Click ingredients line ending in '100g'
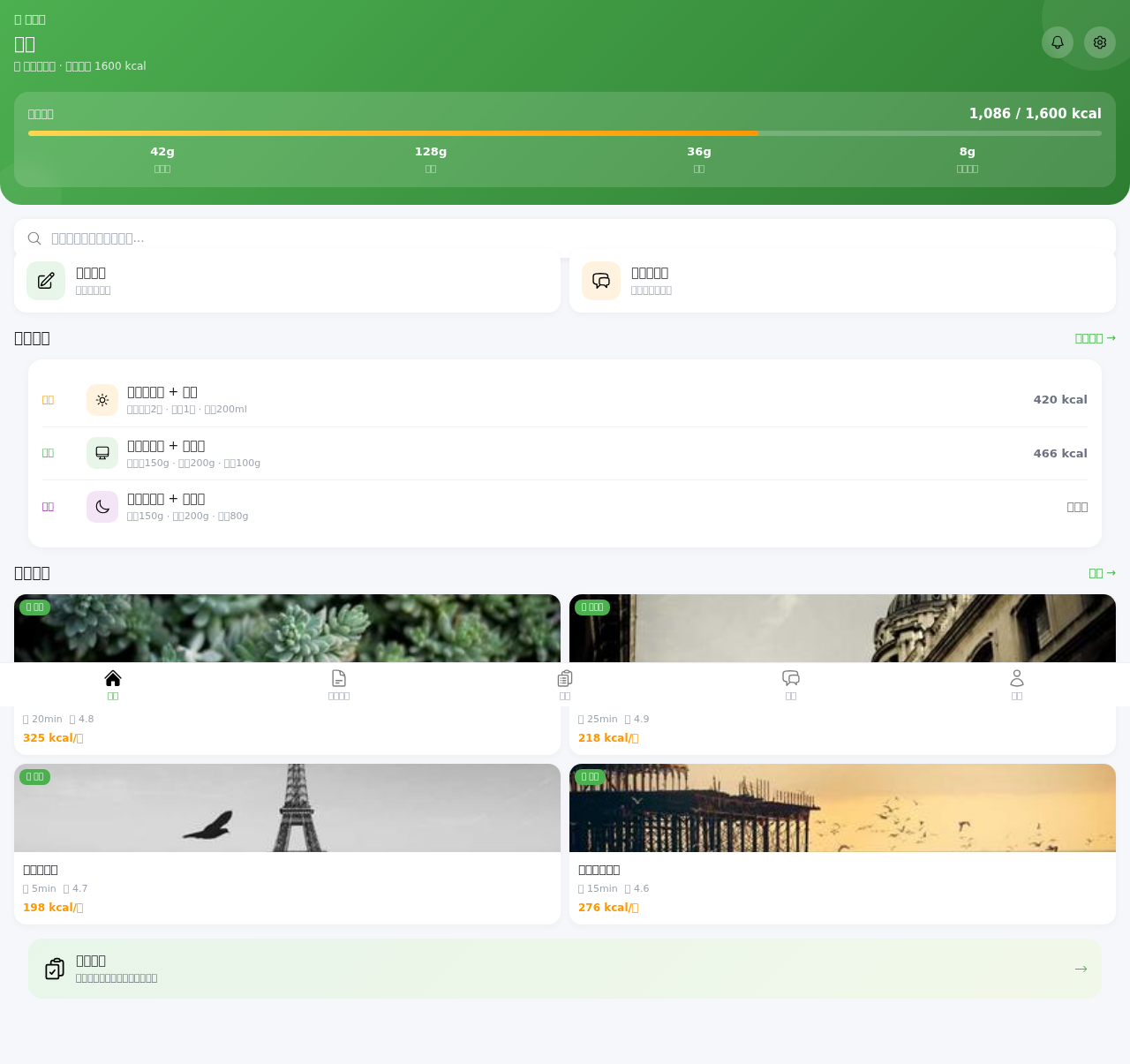Image resolution: width=1130 pixels, height=1064 pixels. tap(194, 464)
